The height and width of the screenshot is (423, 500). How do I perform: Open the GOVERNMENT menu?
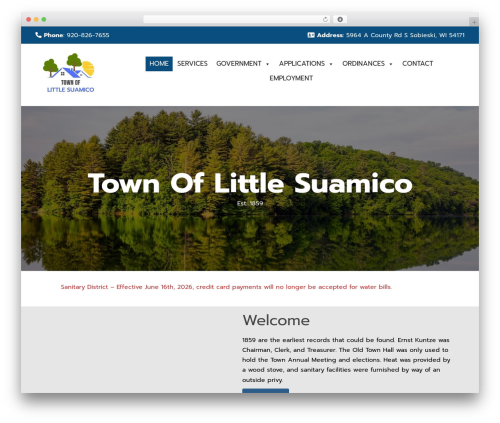point(239,64)
